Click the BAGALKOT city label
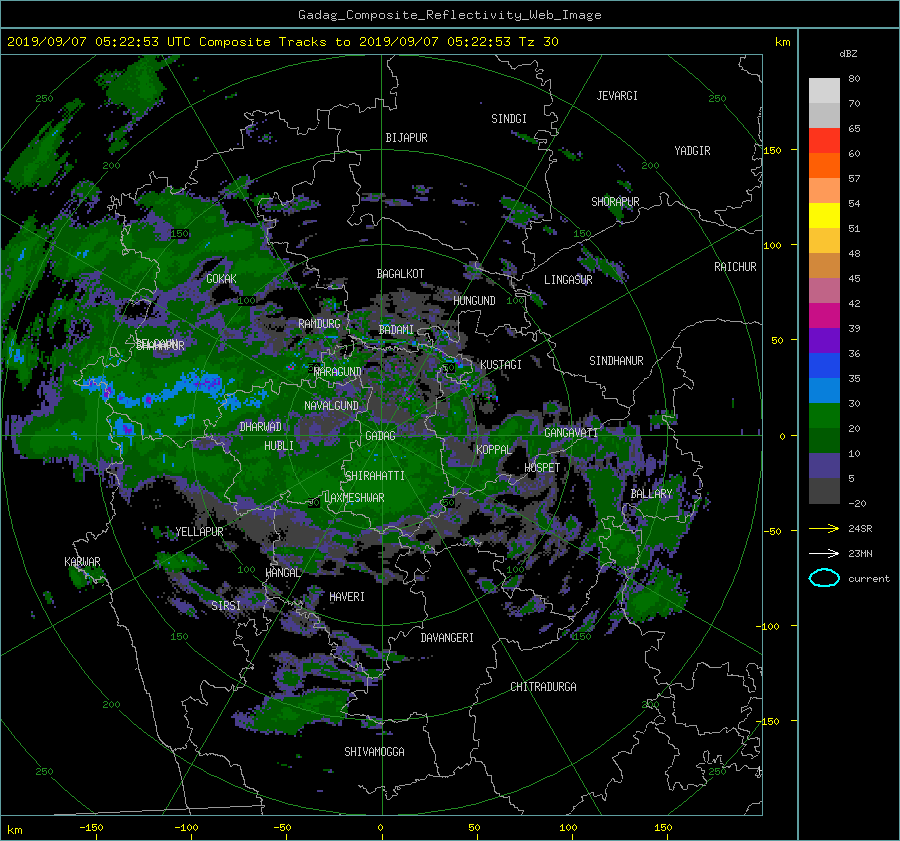 pos(400,274)
